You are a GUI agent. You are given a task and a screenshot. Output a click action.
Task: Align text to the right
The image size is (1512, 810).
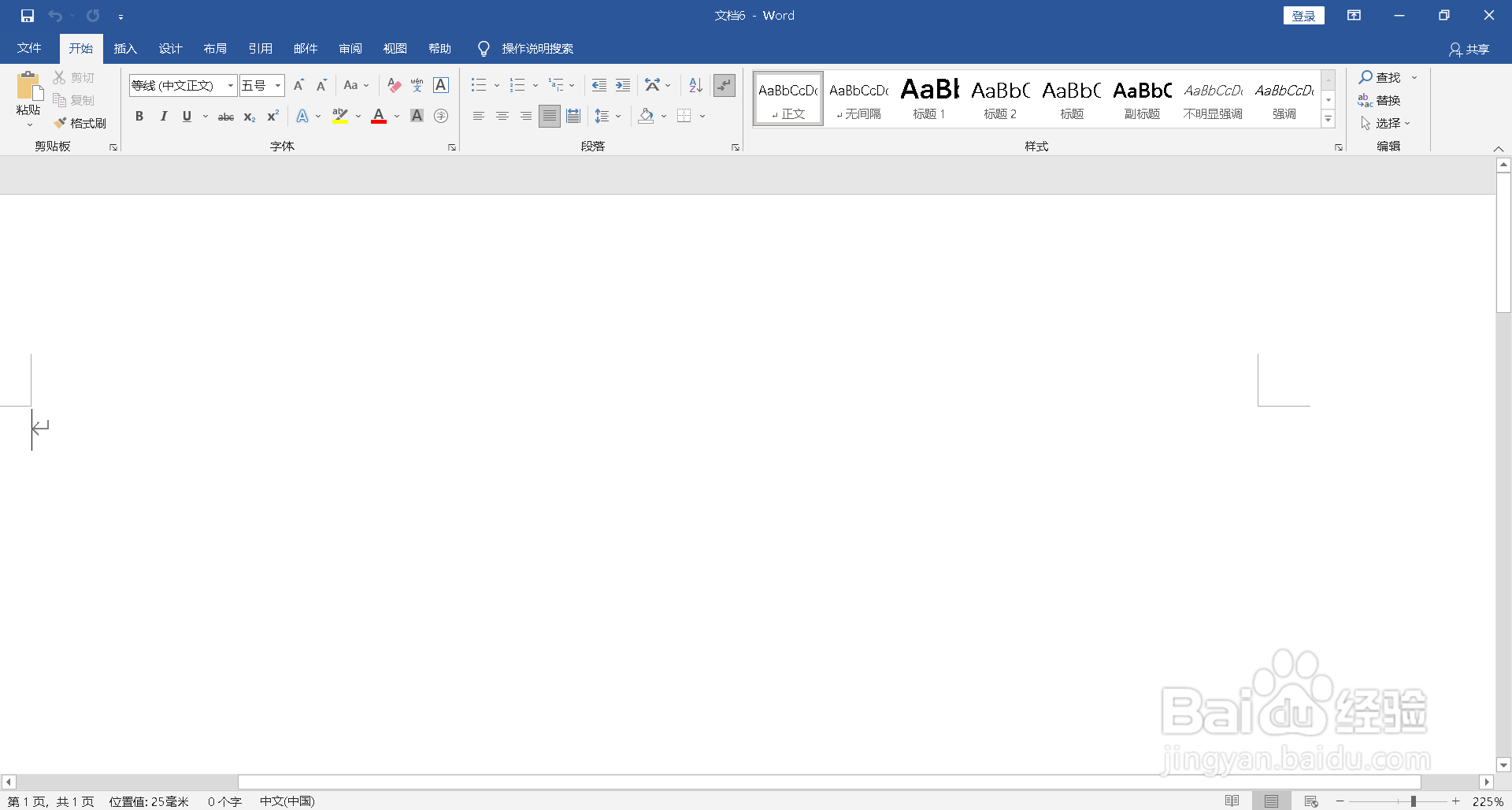[x=526, y=117]
